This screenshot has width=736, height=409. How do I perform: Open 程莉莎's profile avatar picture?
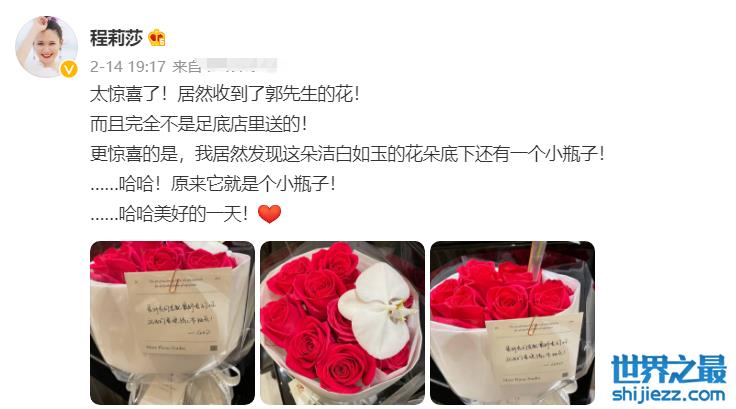pyautogui.click(x=46, y=46)
